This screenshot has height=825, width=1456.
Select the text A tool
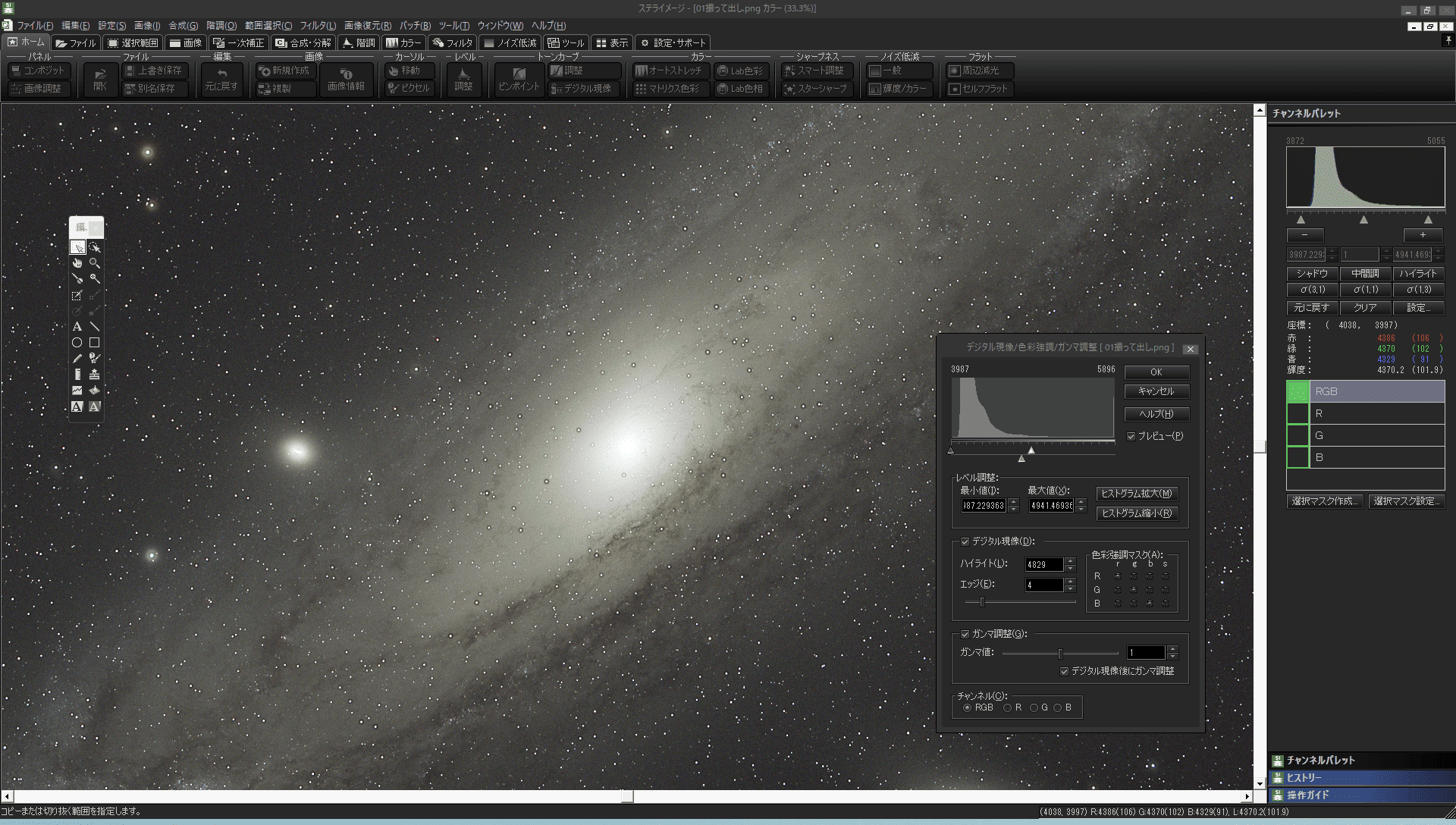click(x=77, y=327)
